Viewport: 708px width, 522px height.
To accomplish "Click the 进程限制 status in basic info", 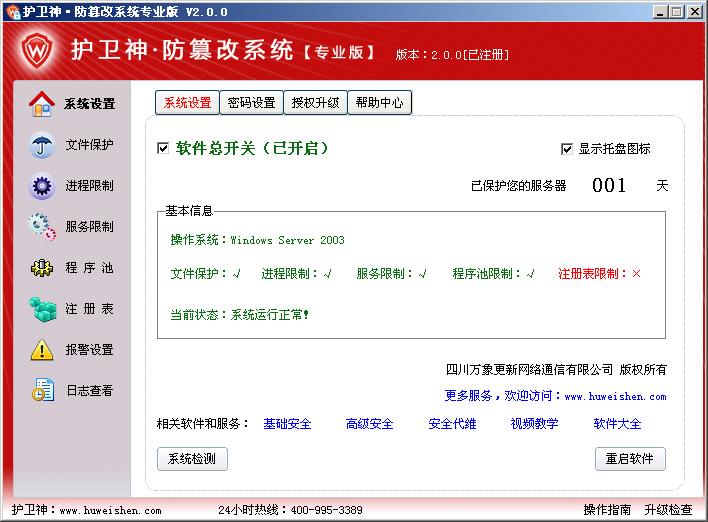I will (x=297, y=274).
